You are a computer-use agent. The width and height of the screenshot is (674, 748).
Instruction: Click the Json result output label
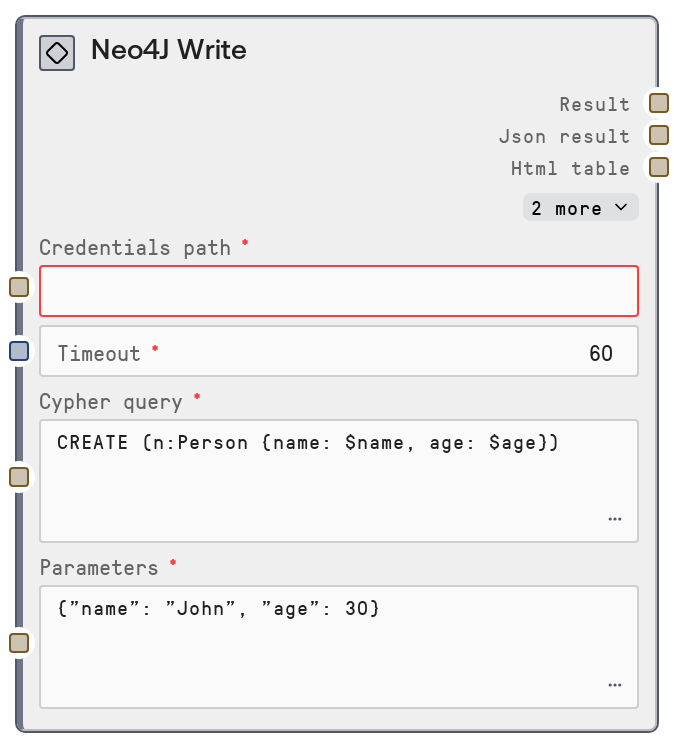point(564,136)
